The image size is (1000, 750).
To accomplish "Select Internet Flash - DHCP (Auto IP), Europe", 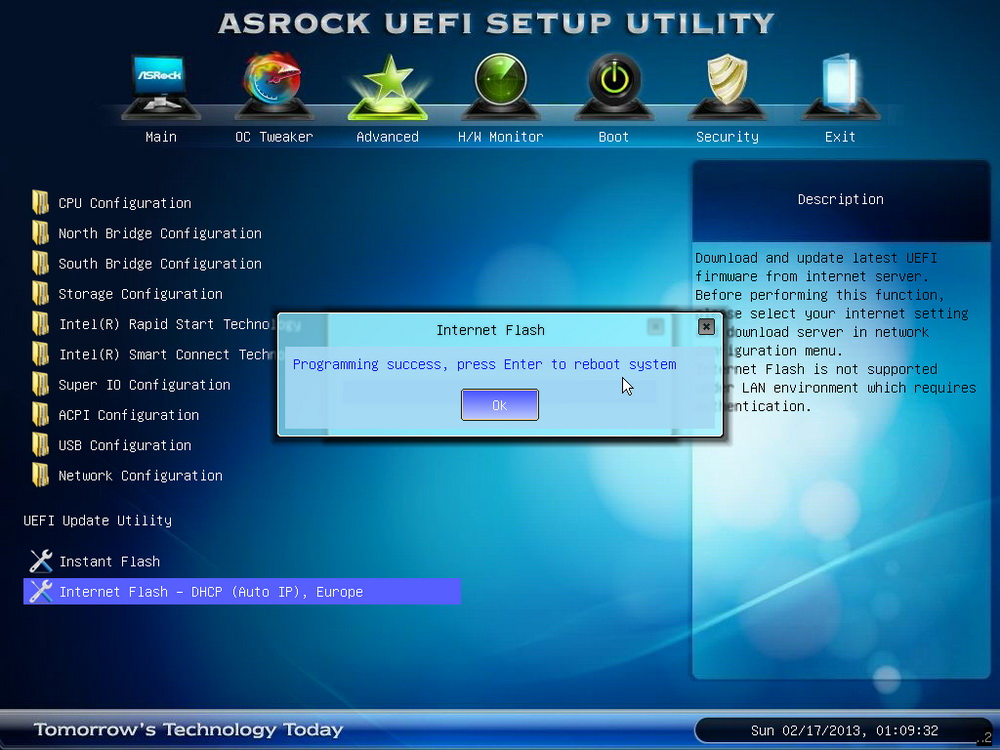I will coord(242,591).
